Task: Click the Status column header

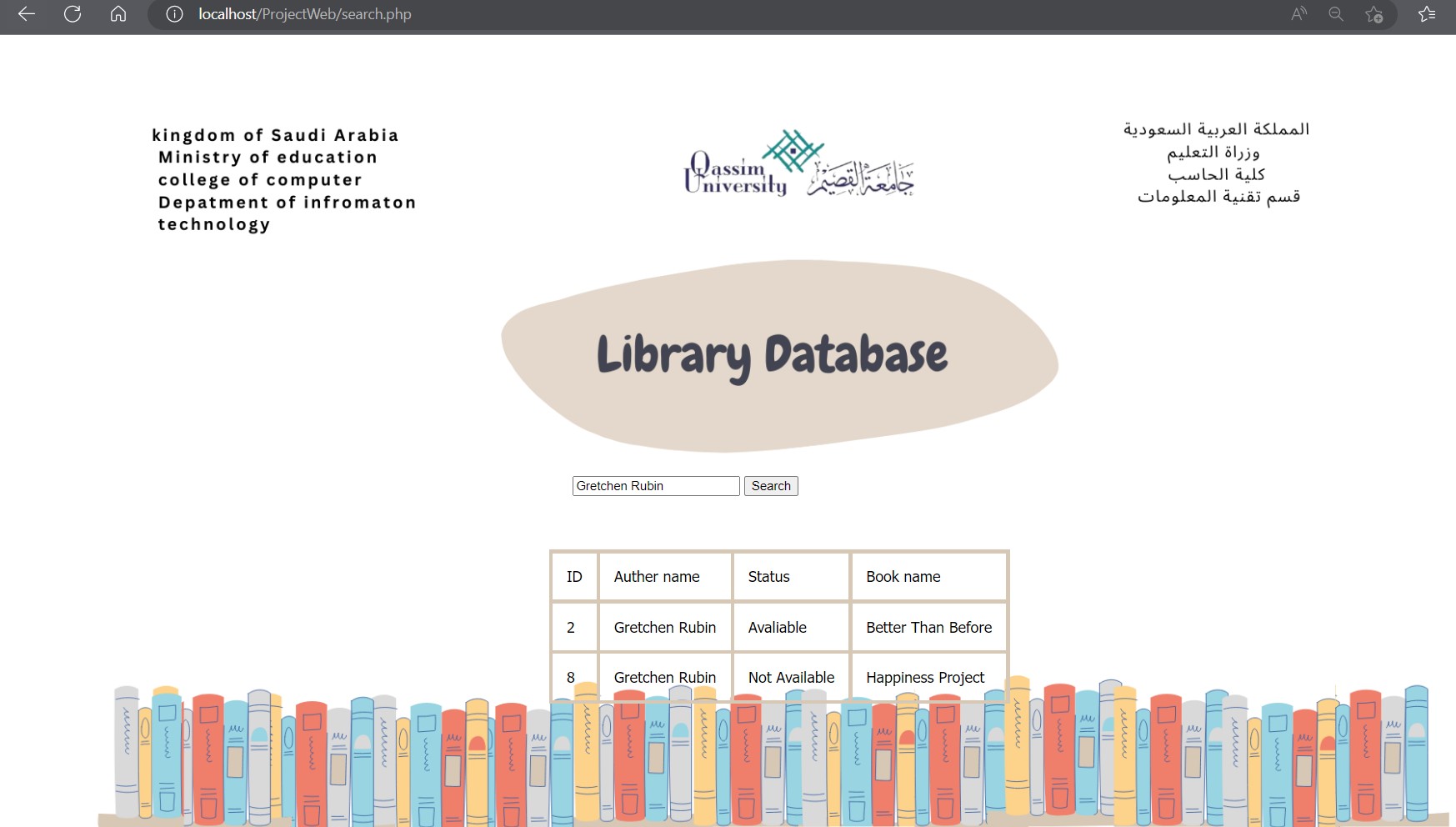Action: click(x=768, y=576)
